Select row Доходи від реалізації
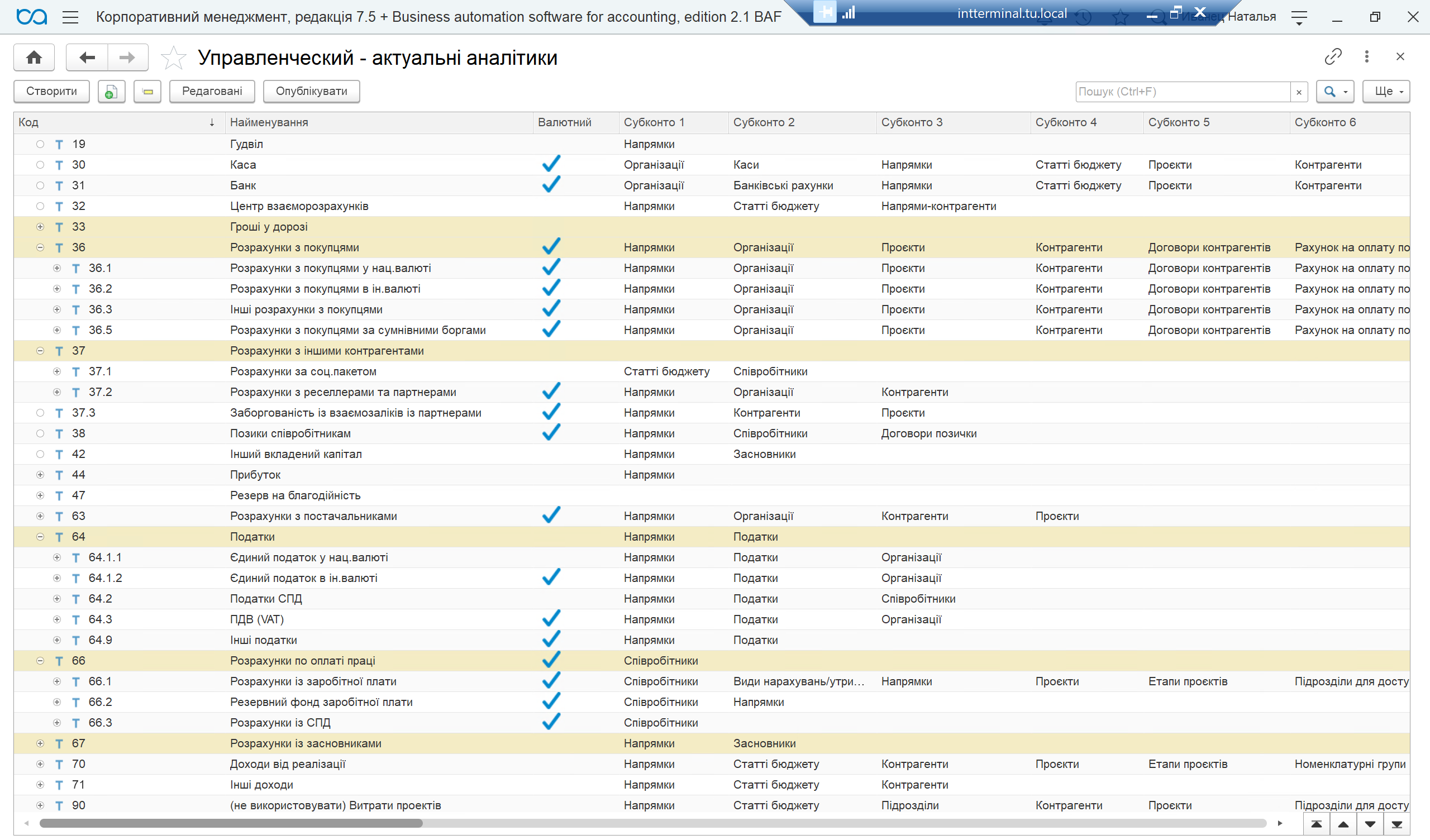Screen dimensions: 1430x840 (x=712, y=765)
